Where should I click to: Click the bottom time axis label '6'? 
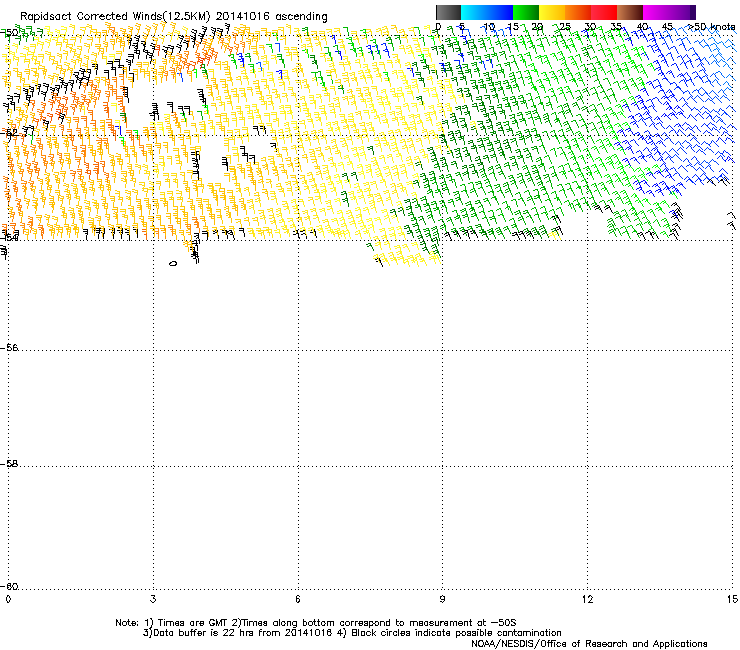298,599
